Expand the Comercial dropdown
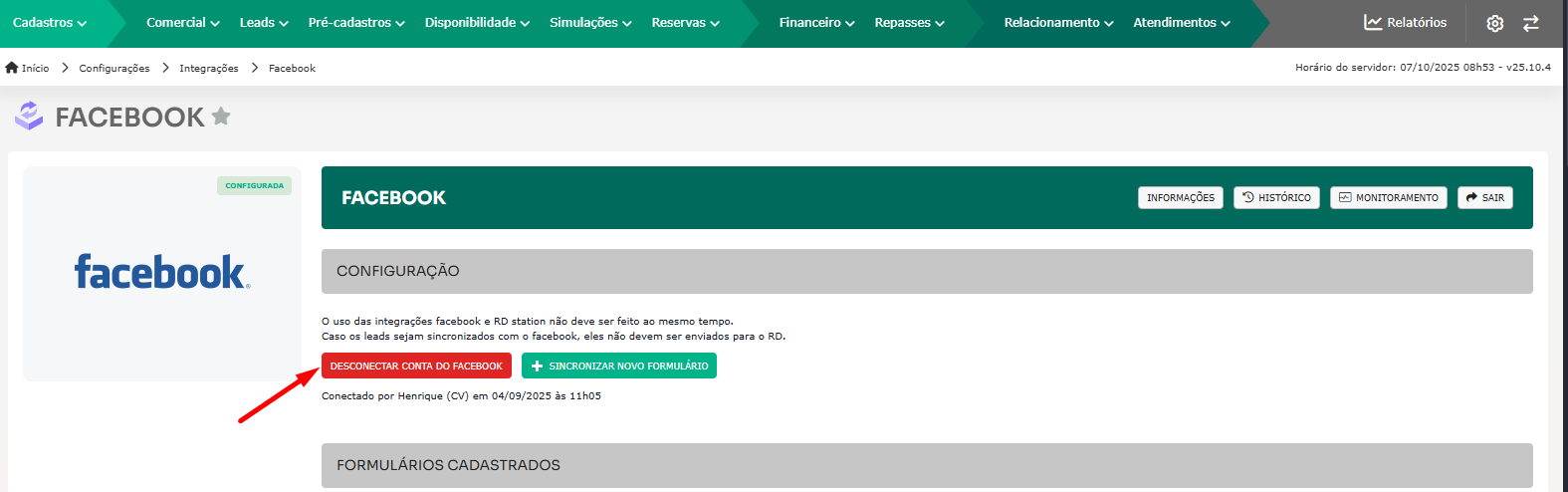The width and height of the screenshot is (1568, 492). [183, 22]
